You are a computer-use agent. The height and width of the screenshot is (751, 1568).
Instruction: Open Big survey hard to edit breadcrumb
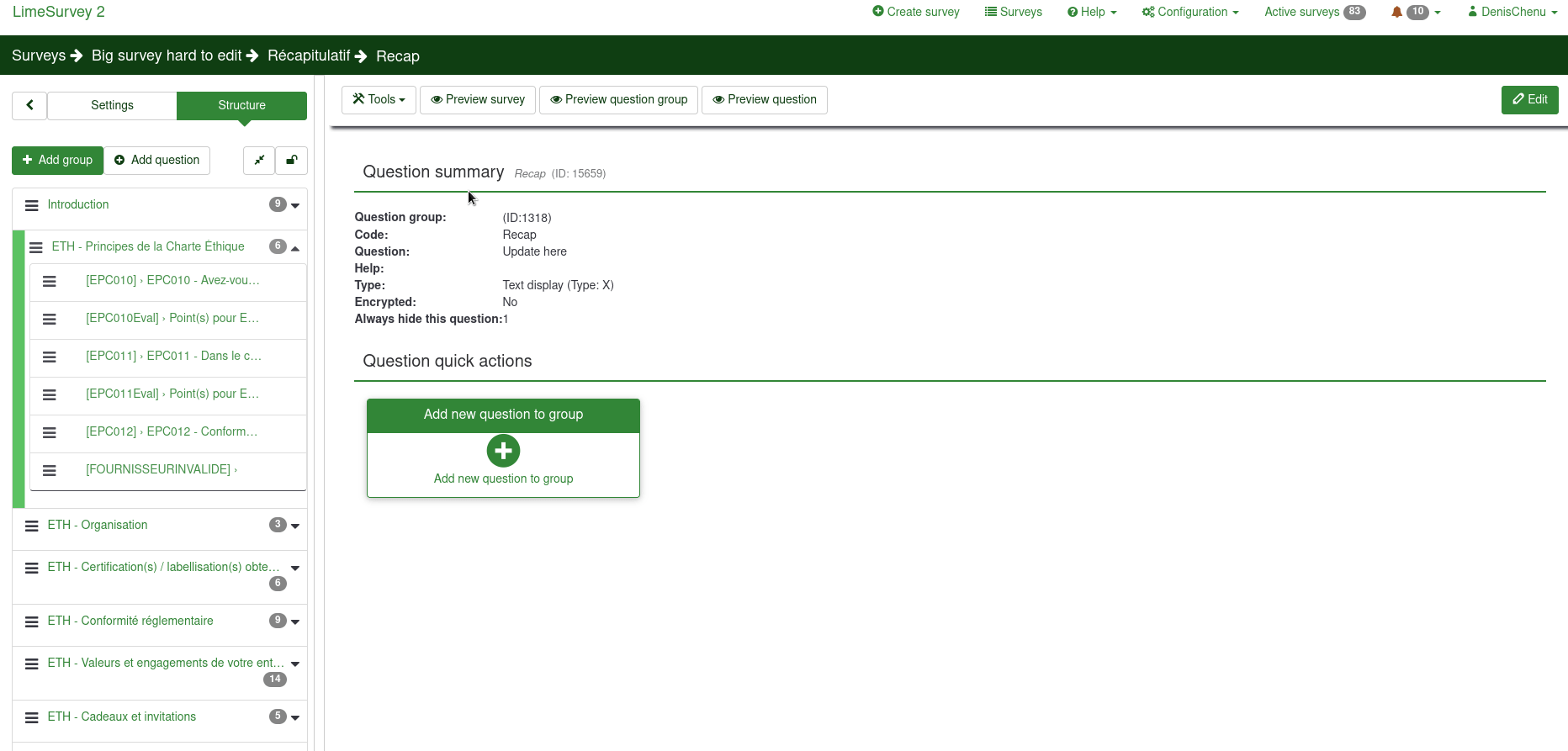pyautogui.click(x=167, y=56)
